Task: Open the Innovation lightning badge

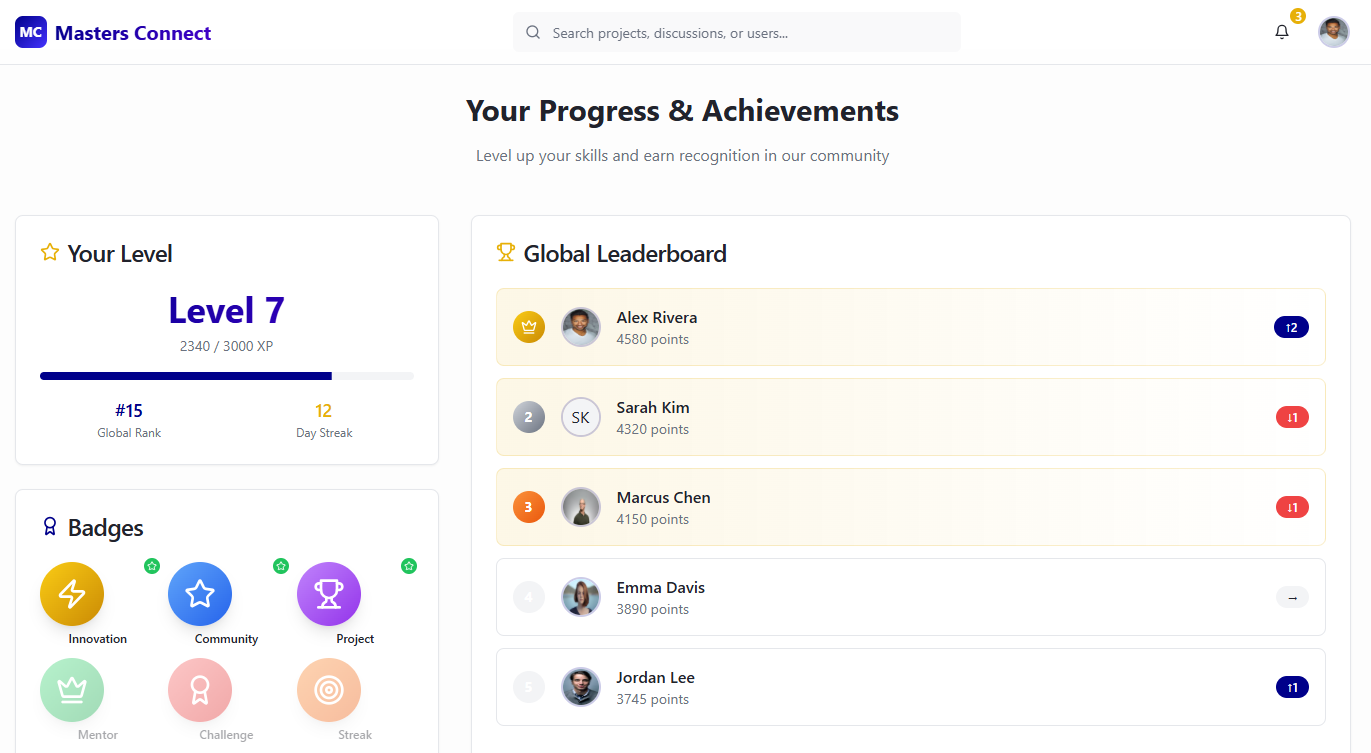Action: 72,594
